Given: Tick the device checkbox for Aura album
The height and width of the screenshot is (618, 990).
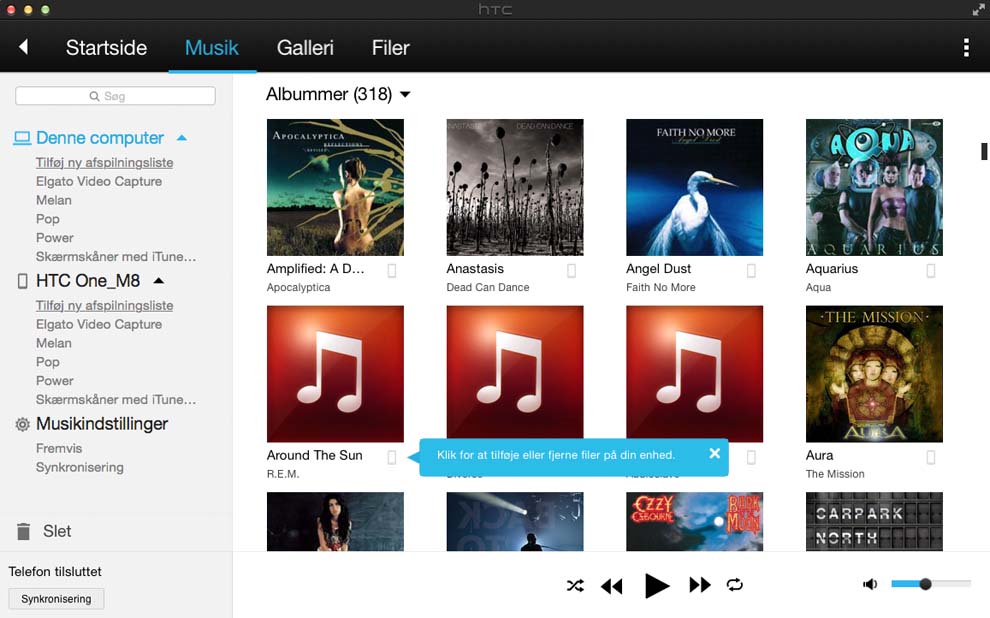Looking at the screenshot, I should tap(931, 457).
